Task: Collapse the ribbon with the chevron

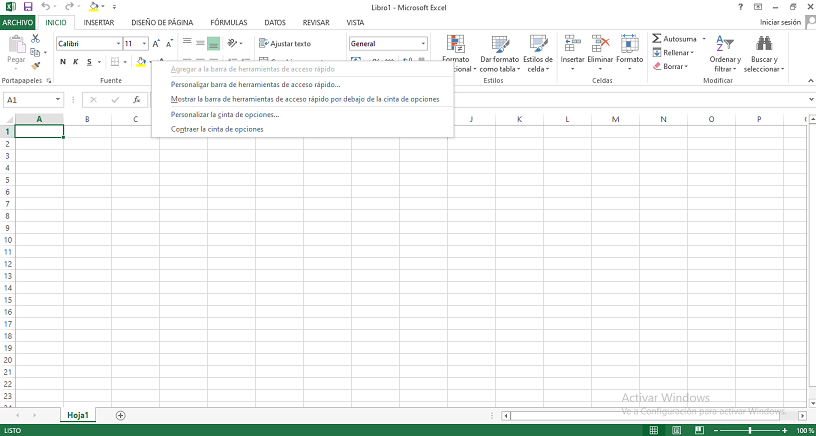Action: pos(810,81)
